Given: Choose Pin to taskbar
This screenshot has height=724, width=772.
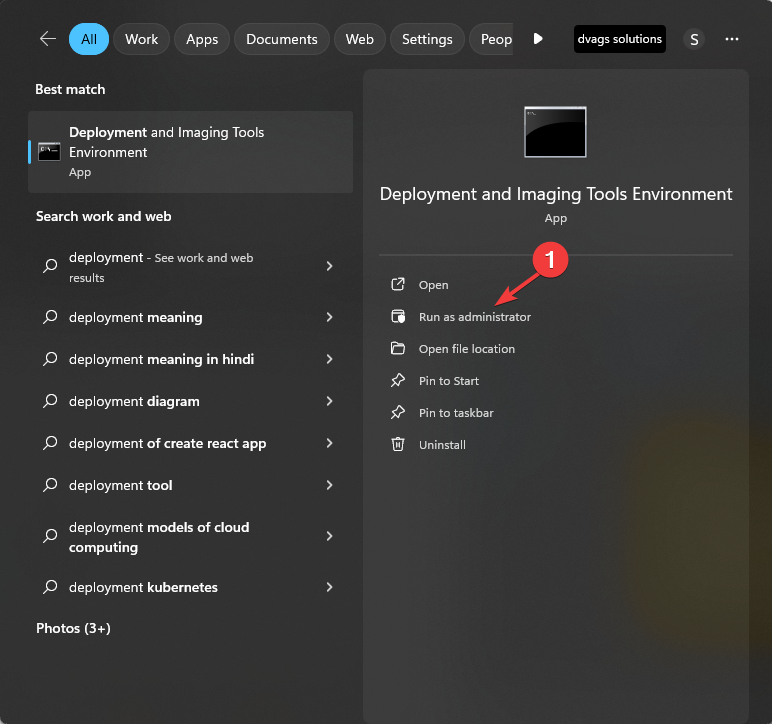Looking at the screenshot, I should pos(456,413).
